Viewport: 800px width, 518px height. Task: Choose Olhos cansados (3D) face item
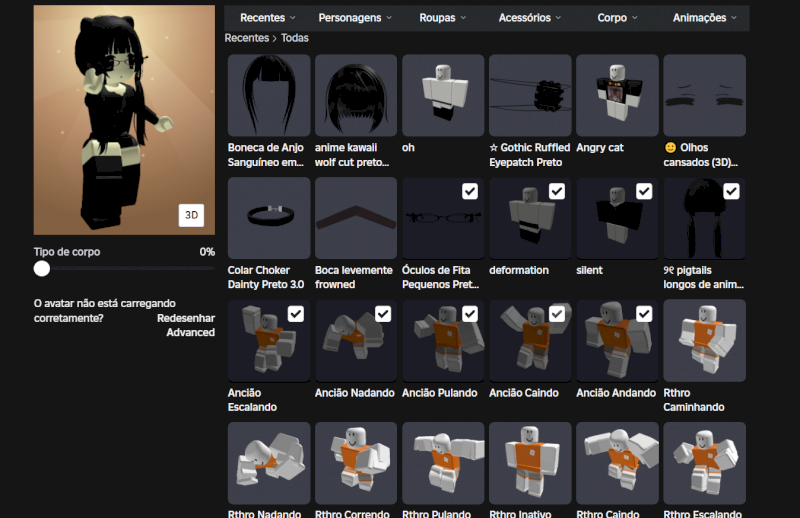pos(705,95)
